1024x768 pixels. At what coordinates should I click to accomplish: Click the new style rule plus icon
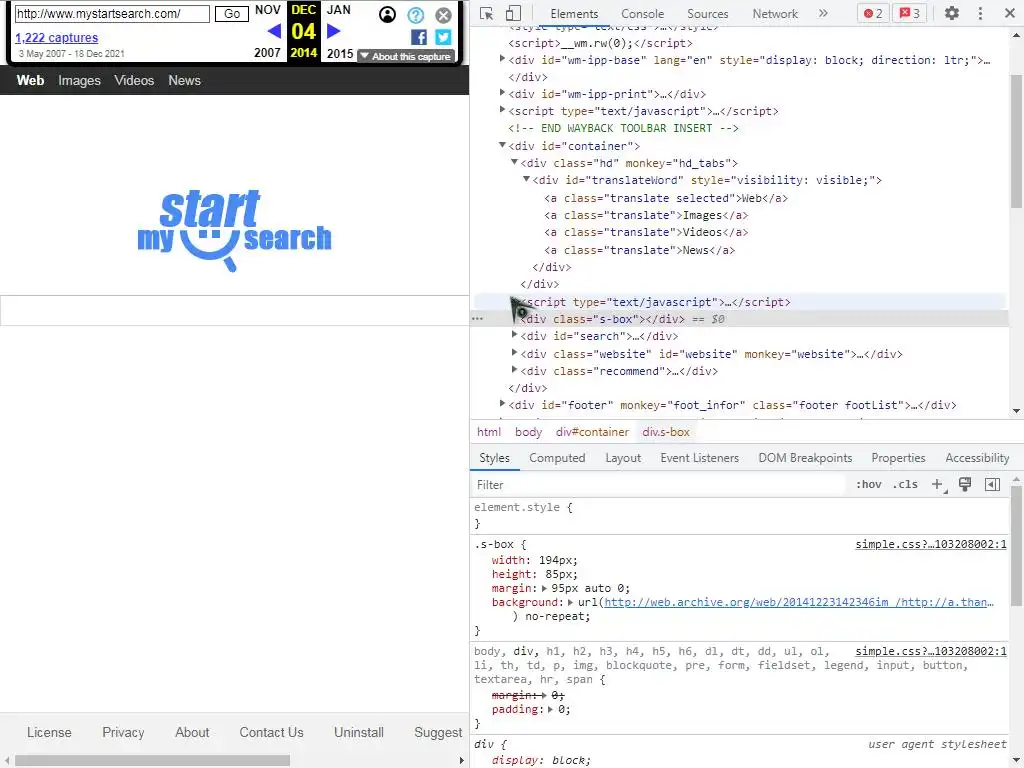pyautogui.click(x=938, y=485)
